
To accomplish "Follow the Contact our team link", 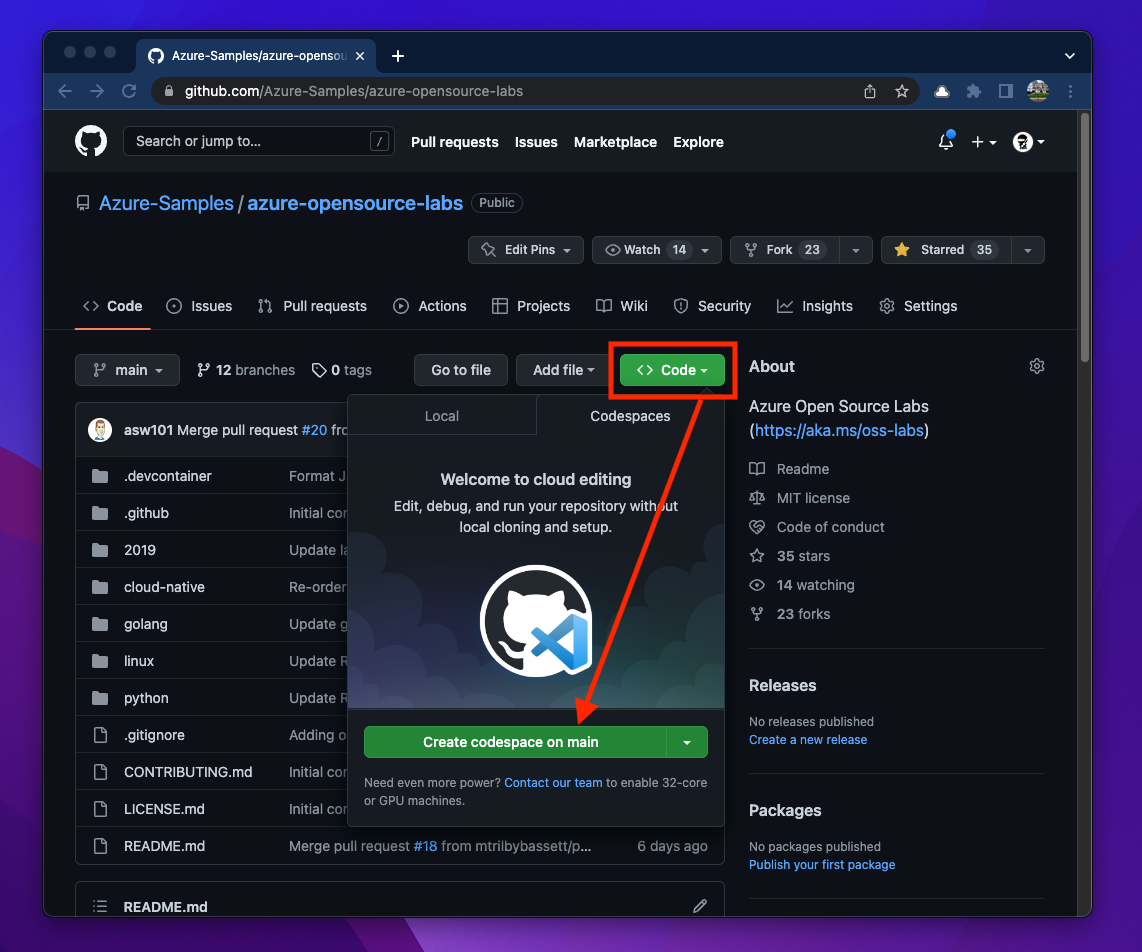I will tap(553, 783).
